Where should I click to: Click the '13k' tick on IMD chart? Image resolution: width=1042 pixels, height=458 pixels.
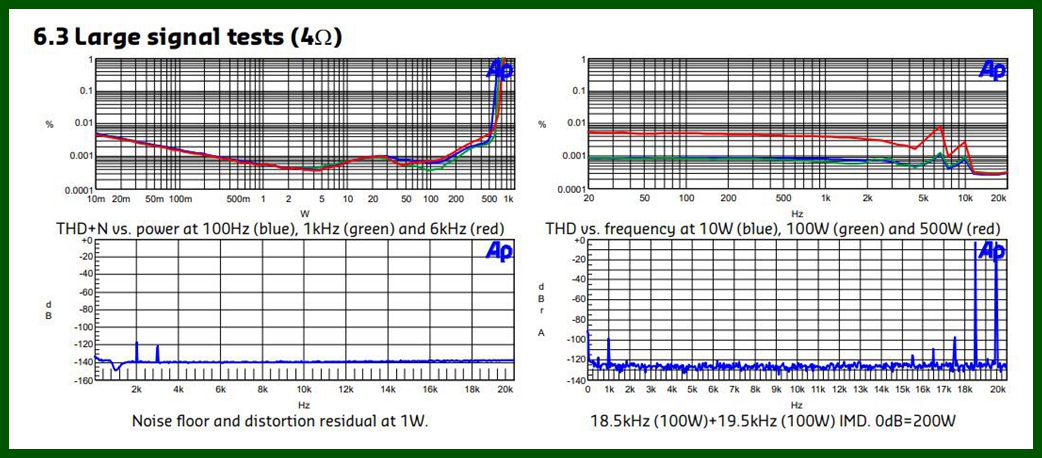click(861, 390)
